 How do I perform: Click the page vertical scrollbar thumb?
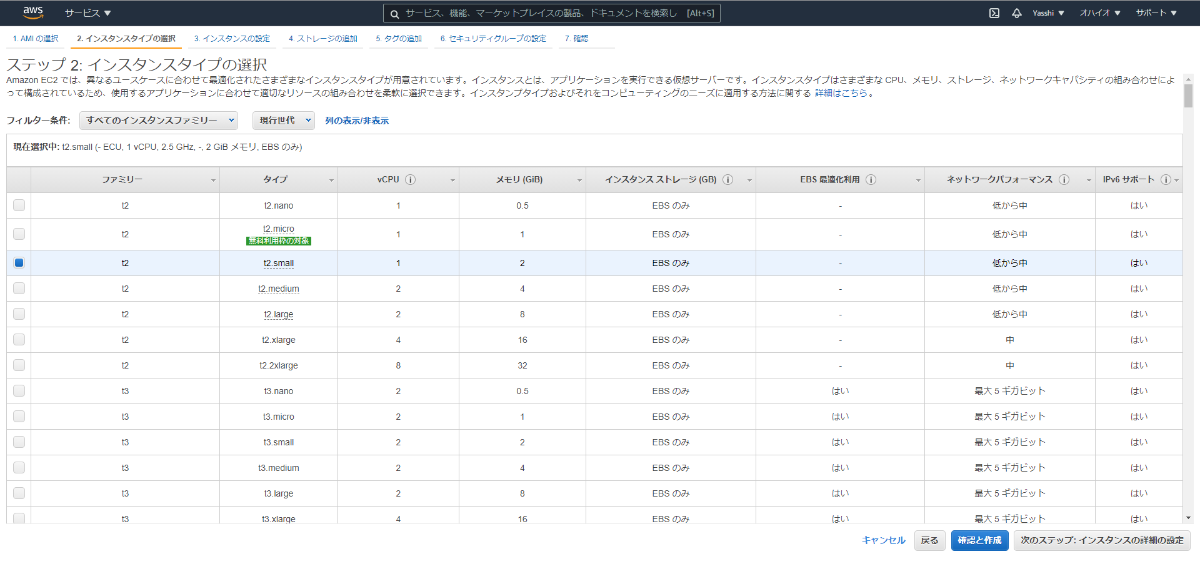pos(1188,95)
